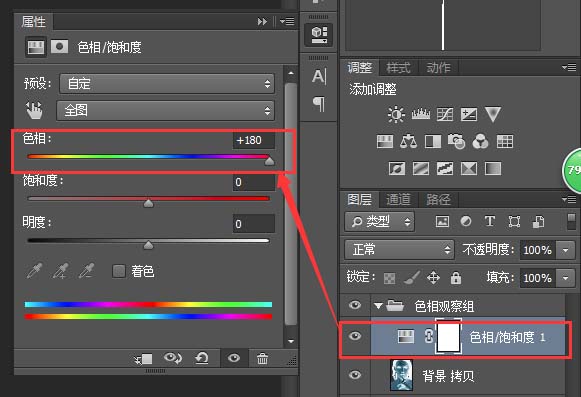Add a Channel Mixer adjustment
The image size is (581, 397).
[481, 141]
